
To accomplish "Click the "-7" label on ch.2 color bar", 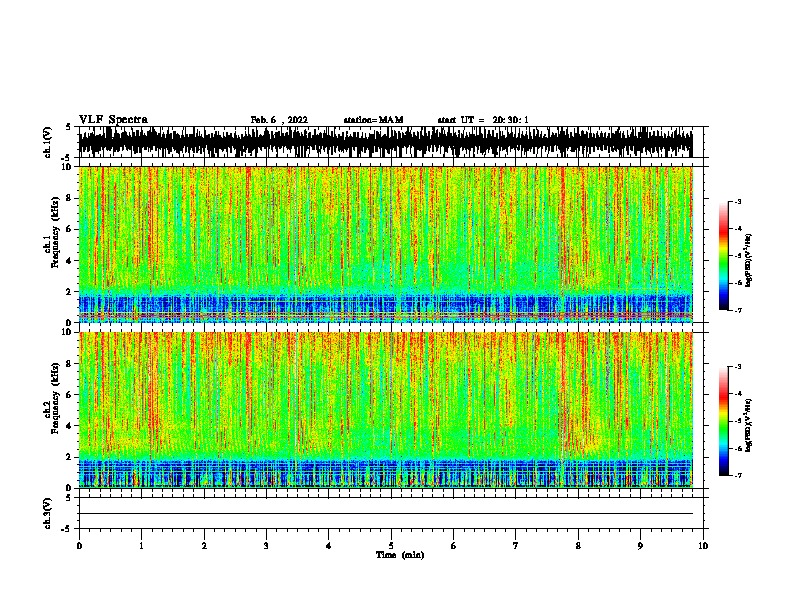I will [x=738, y=476].
